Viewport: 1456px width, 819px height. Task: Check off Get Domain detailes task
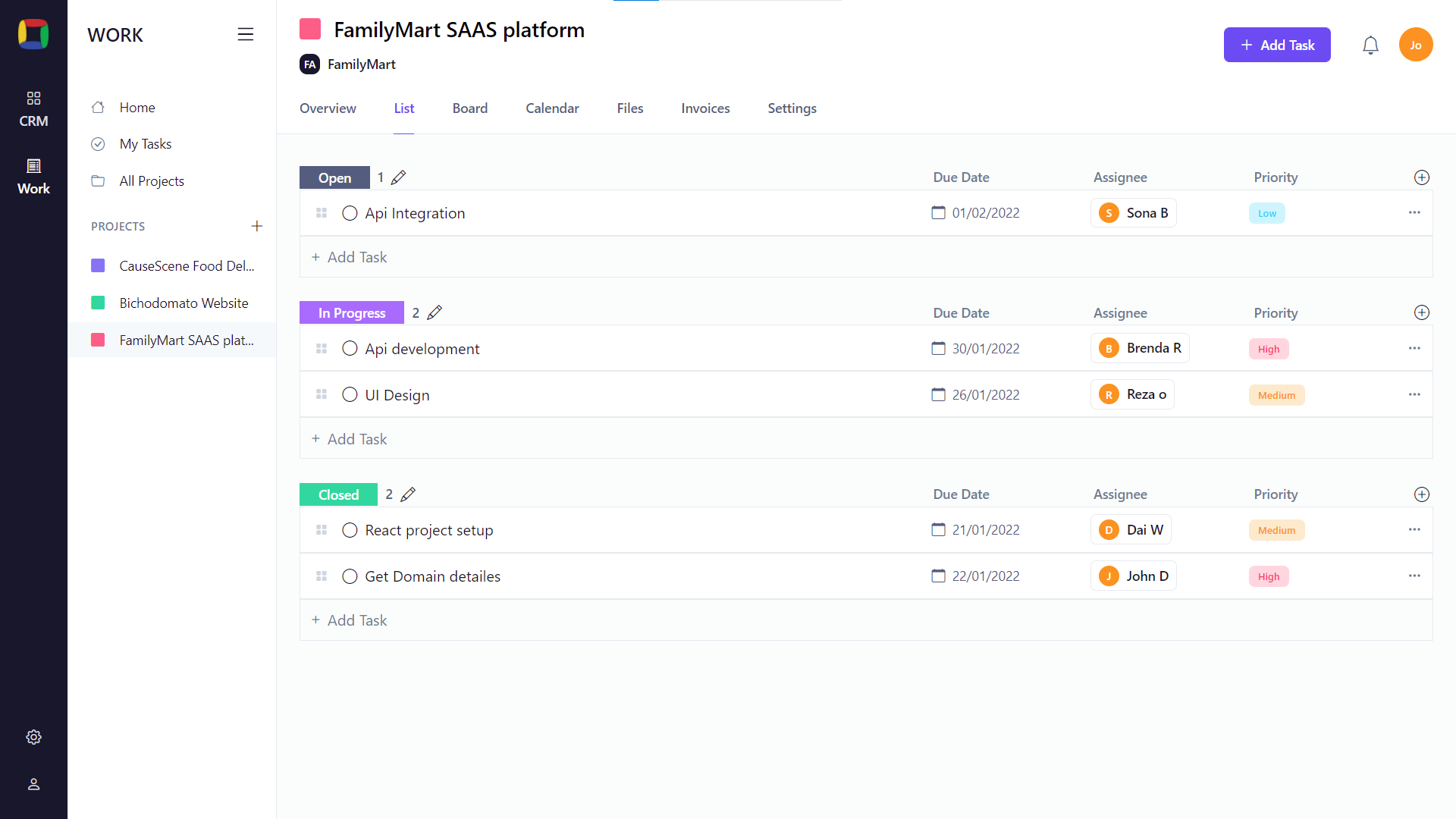350,576
